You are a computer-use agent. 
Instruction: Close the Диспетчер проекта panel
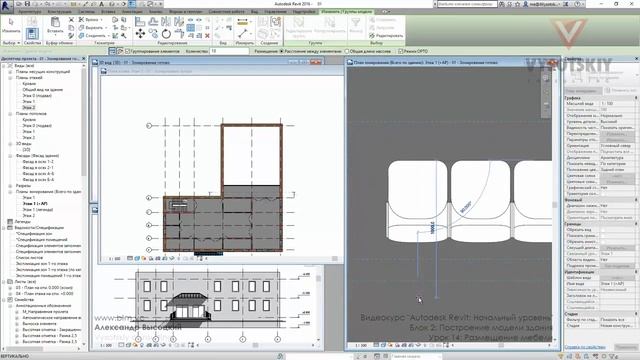(x=84, y=59)
